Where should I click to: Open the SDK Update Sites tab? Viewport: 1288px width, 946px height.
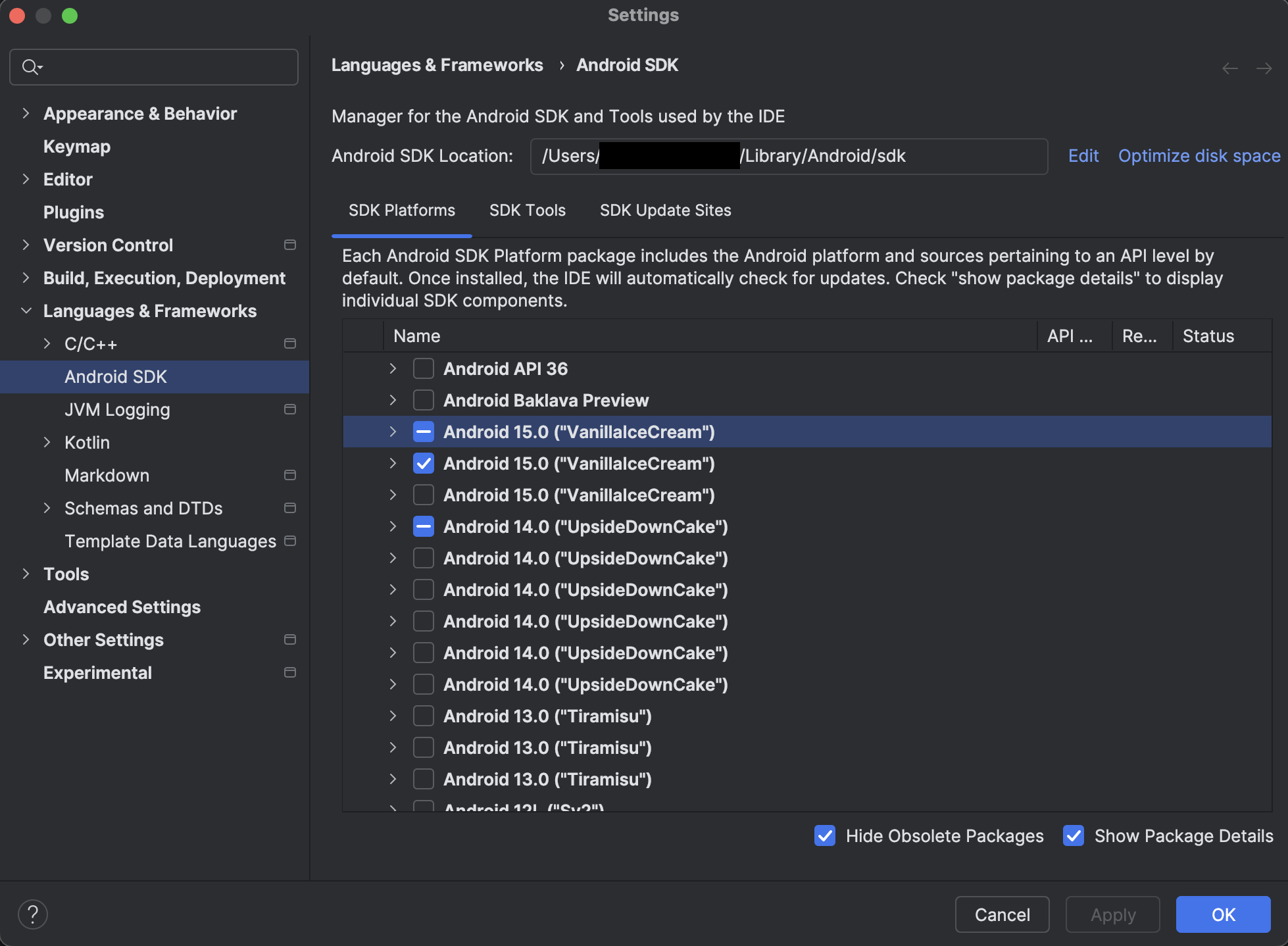click(666, 211)
